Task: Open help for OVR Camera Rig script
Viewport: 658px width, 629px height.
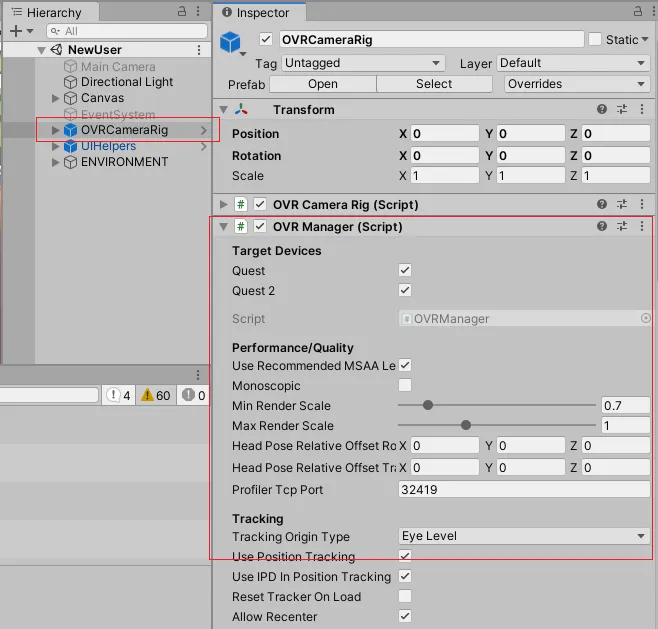Action: click(x=602, y=204)
